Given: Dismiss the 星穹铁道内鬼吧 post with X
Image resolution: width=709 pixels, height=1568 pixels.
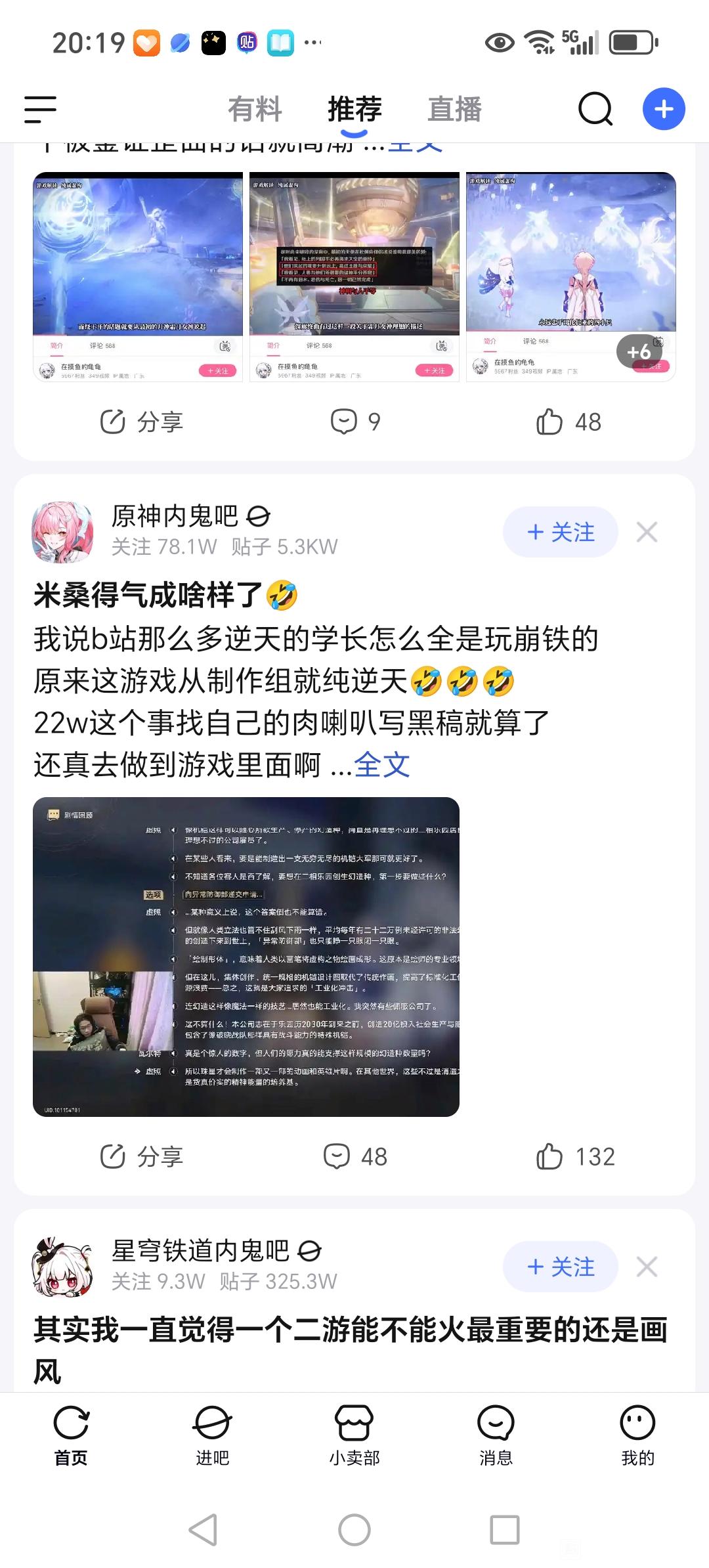Looking at the screenshot, I should pyautogui.click(x=647, y=1267).
